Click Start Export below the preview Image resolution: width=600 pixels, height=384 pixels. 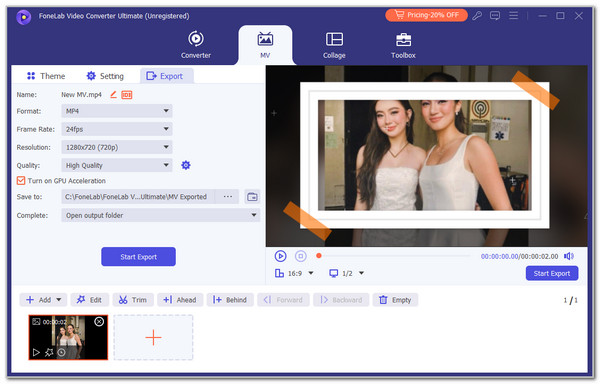(x=552, y=273)
